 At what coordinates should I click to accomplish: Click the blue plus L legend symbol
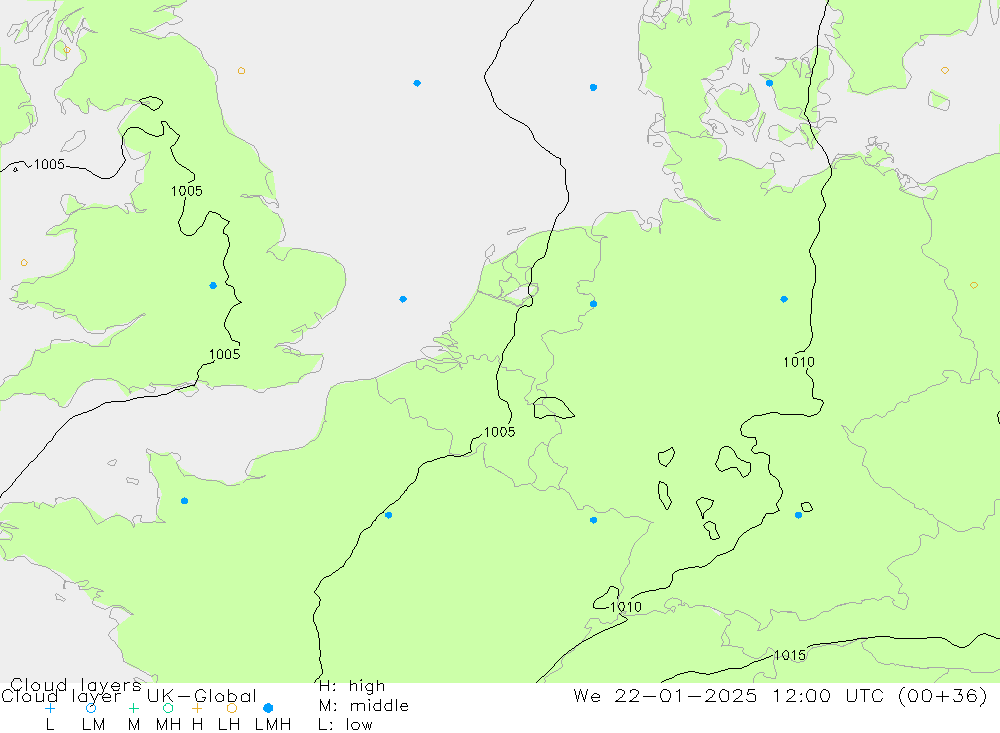[50, 708]
